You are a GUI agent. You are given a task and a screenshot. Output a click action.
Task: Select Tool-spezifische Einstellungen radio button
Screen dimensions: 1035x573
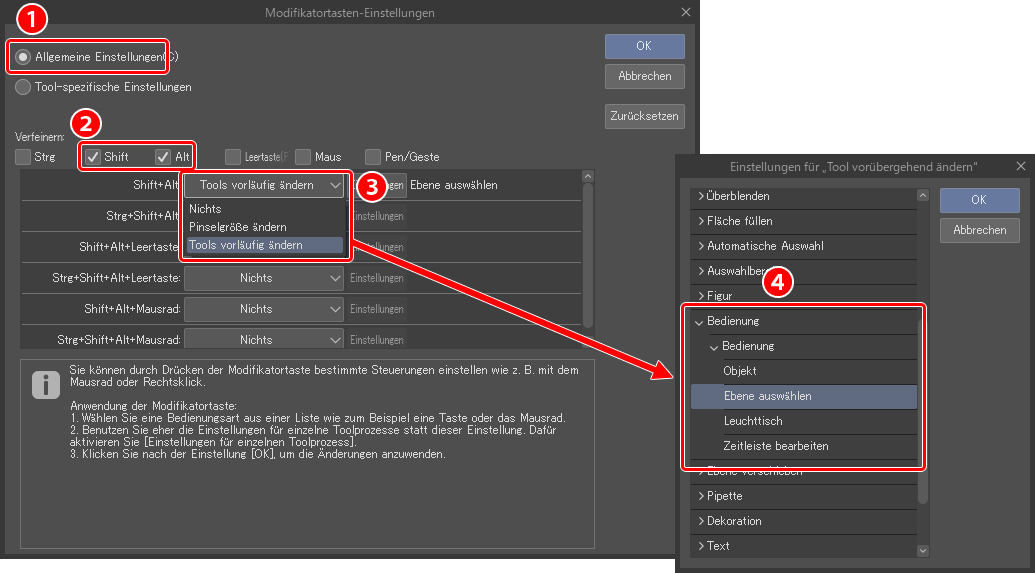23,87
